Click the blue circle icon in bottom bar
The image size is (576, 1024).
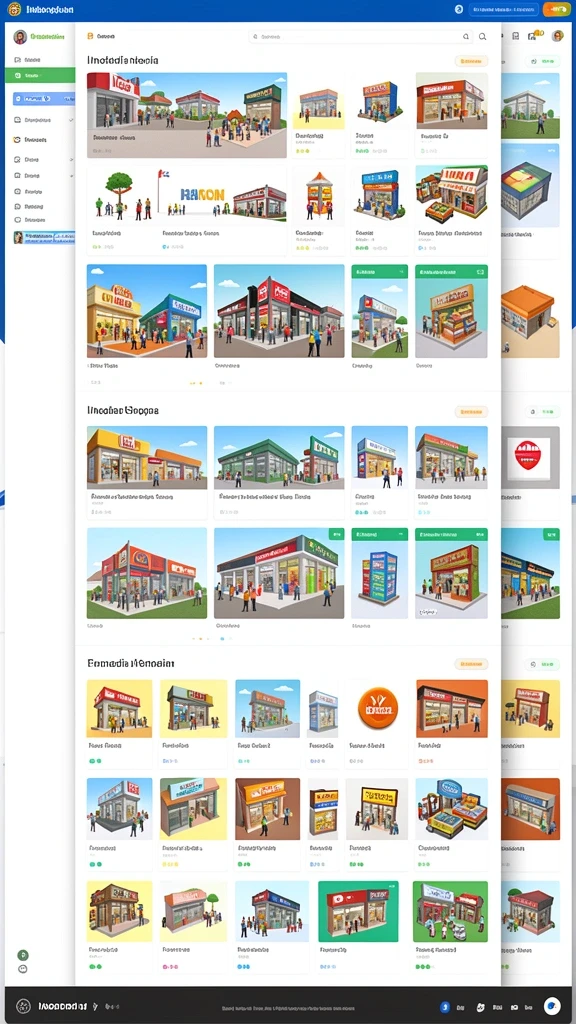(445, 1006)
